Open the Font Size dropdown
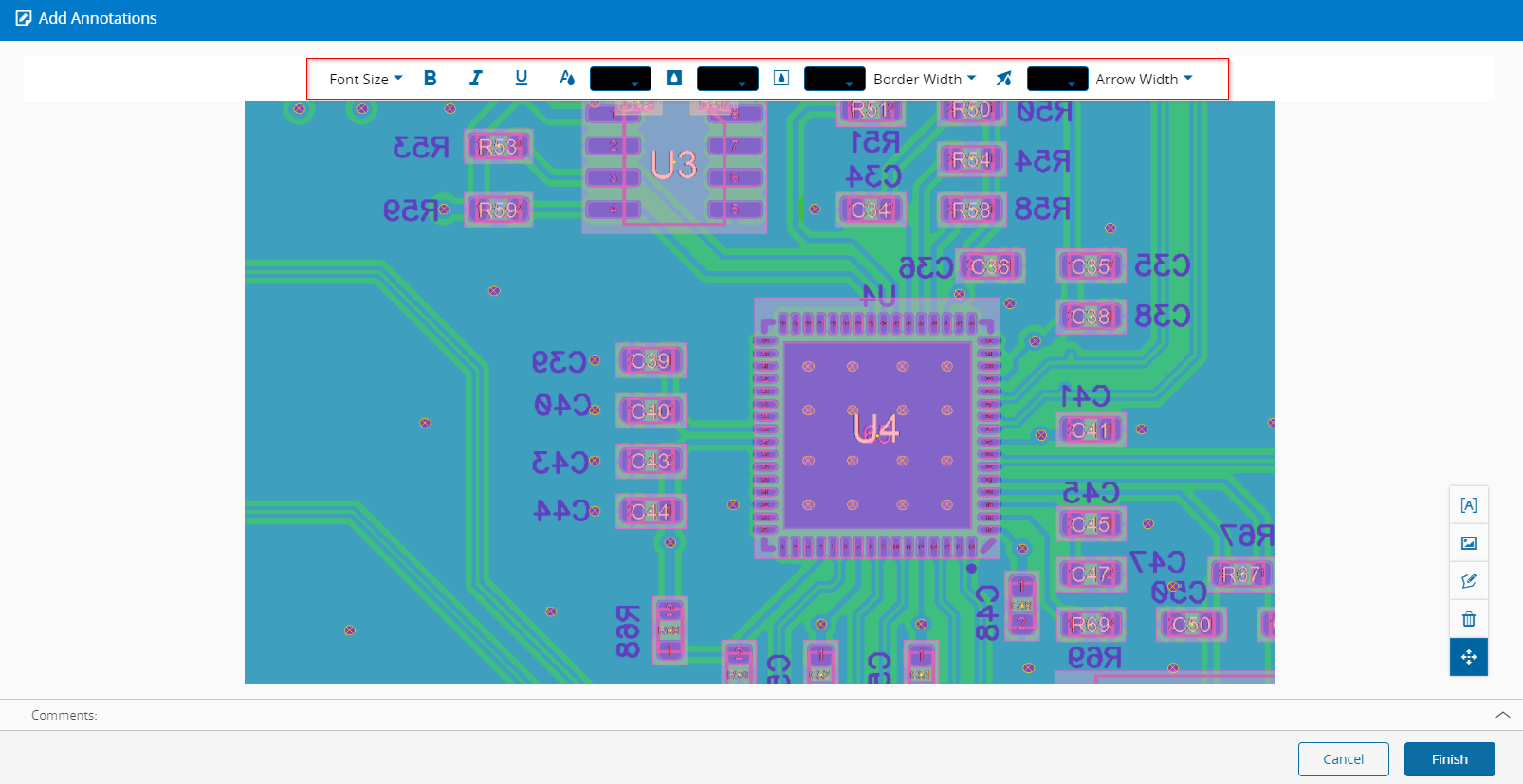Image resolution: width=1523 pixels, height=784 pixels. (x=366, y=79)
